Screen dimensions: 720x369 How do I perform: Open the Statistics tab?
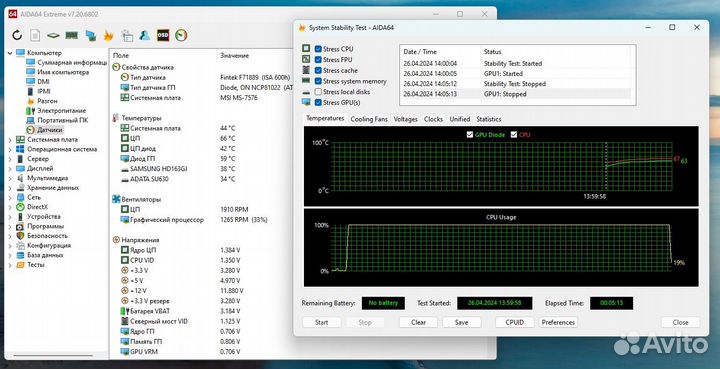(x=489, y=119)
